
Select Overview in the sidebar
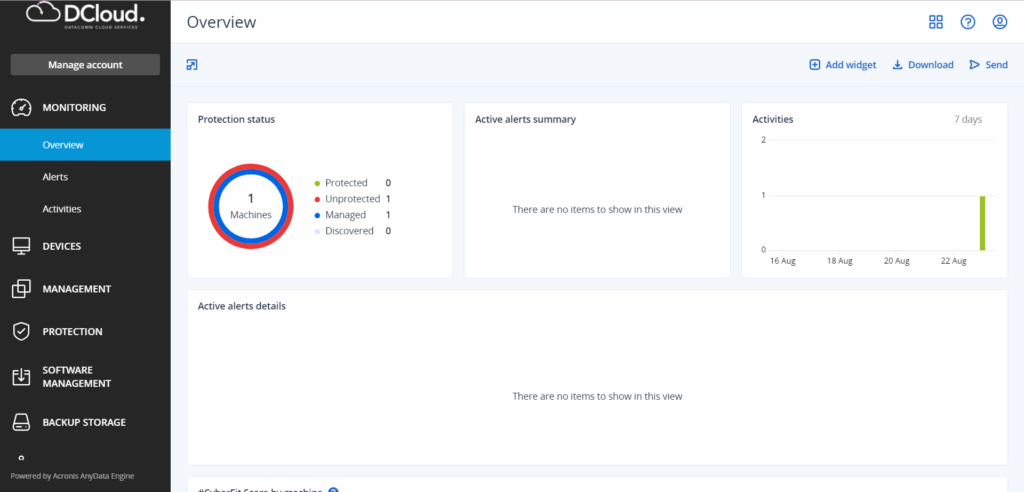63,145
